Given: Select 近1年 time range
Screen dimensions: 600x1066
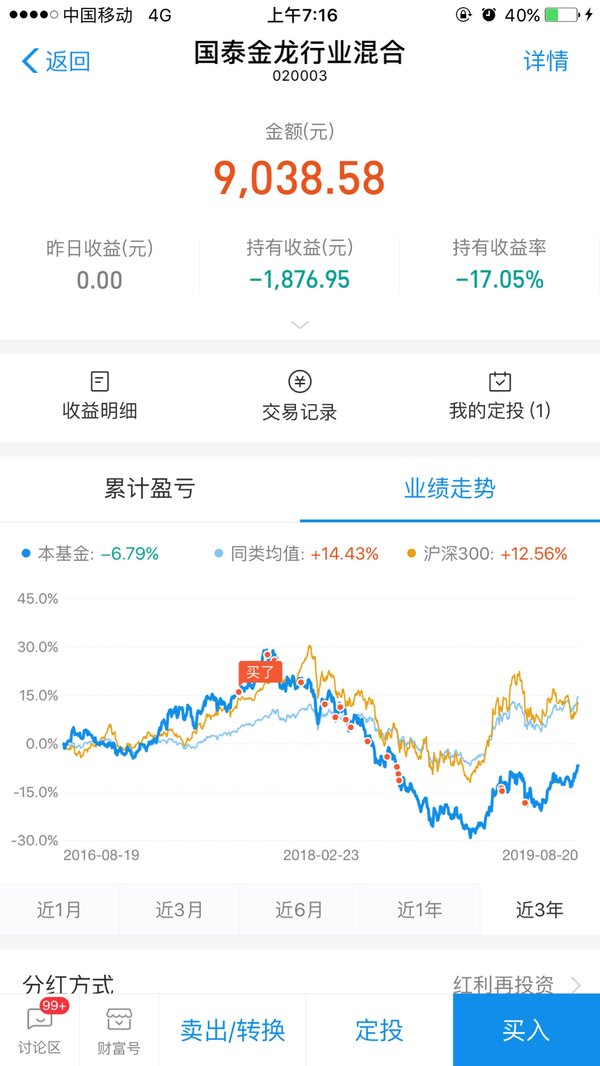Looking at the screenshot, I should click(x=420, y=910).
